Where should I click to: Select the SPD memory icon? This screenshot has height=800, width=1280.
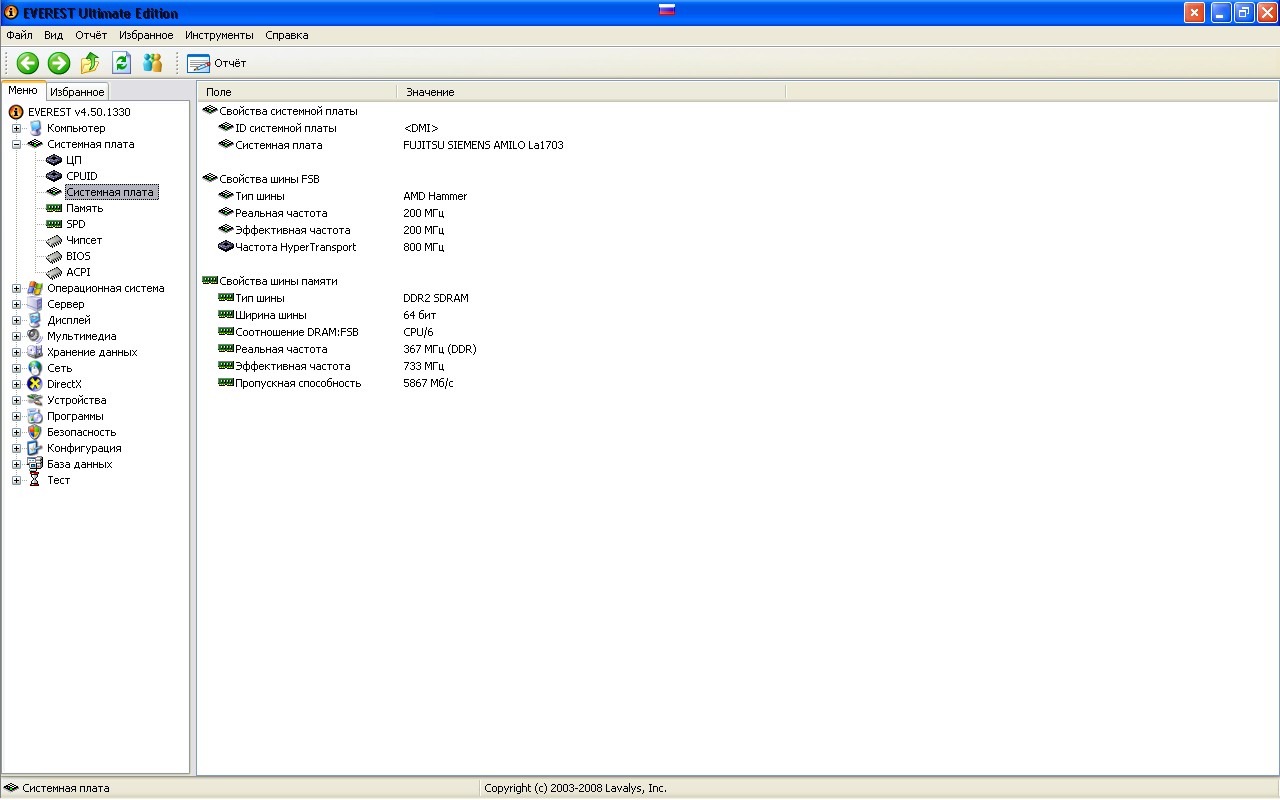click(54, 224)
